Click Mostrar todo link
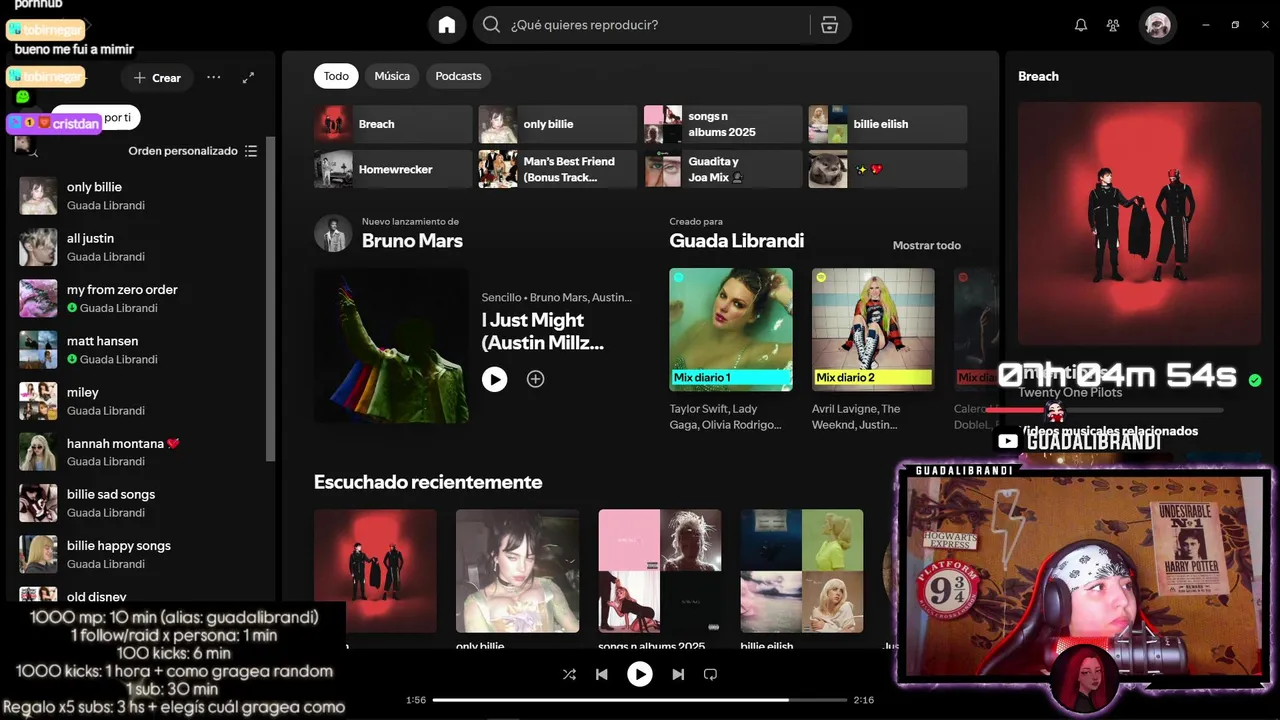Viewport: 1280px width, 720px height. coord(926,245)
